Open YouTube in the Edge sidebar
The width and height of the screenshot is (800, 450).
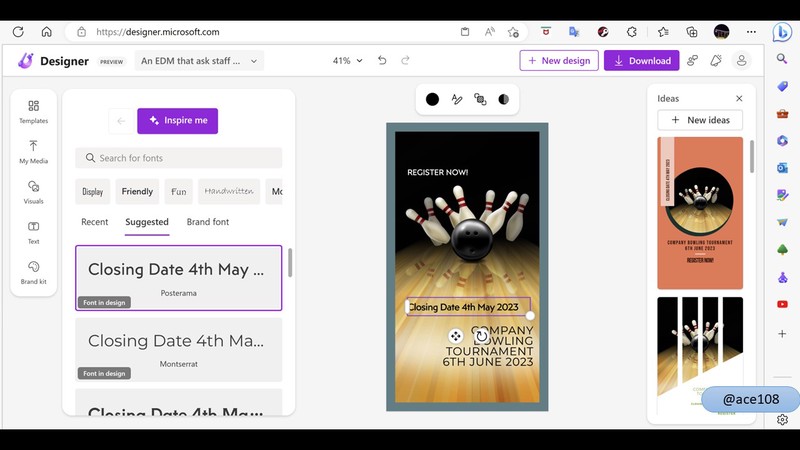[x=782, y=304]
